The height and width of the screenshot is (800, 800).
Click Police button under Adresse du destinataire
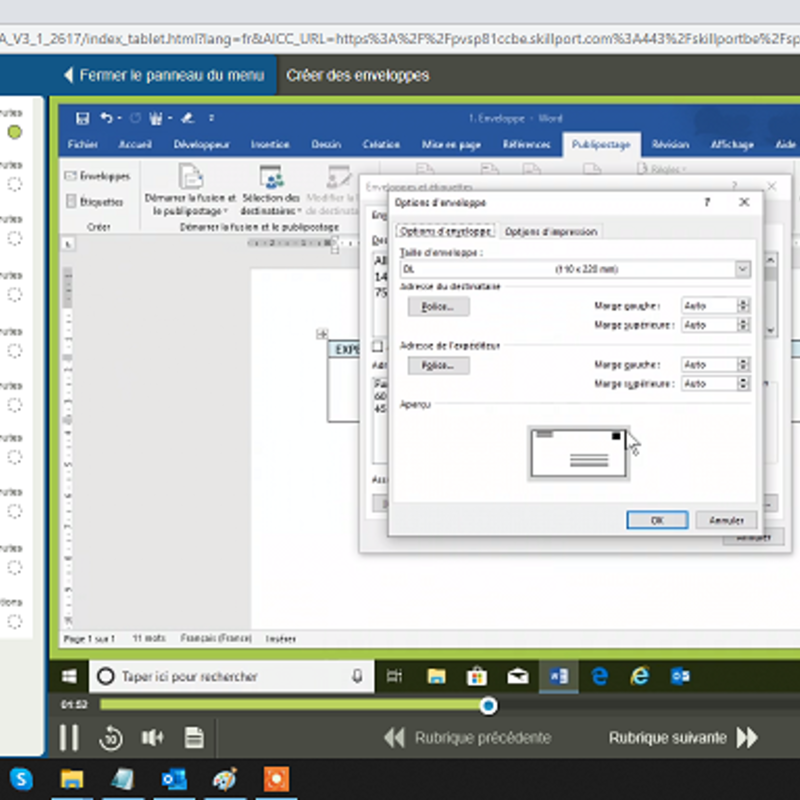click(x=438, y=307)
